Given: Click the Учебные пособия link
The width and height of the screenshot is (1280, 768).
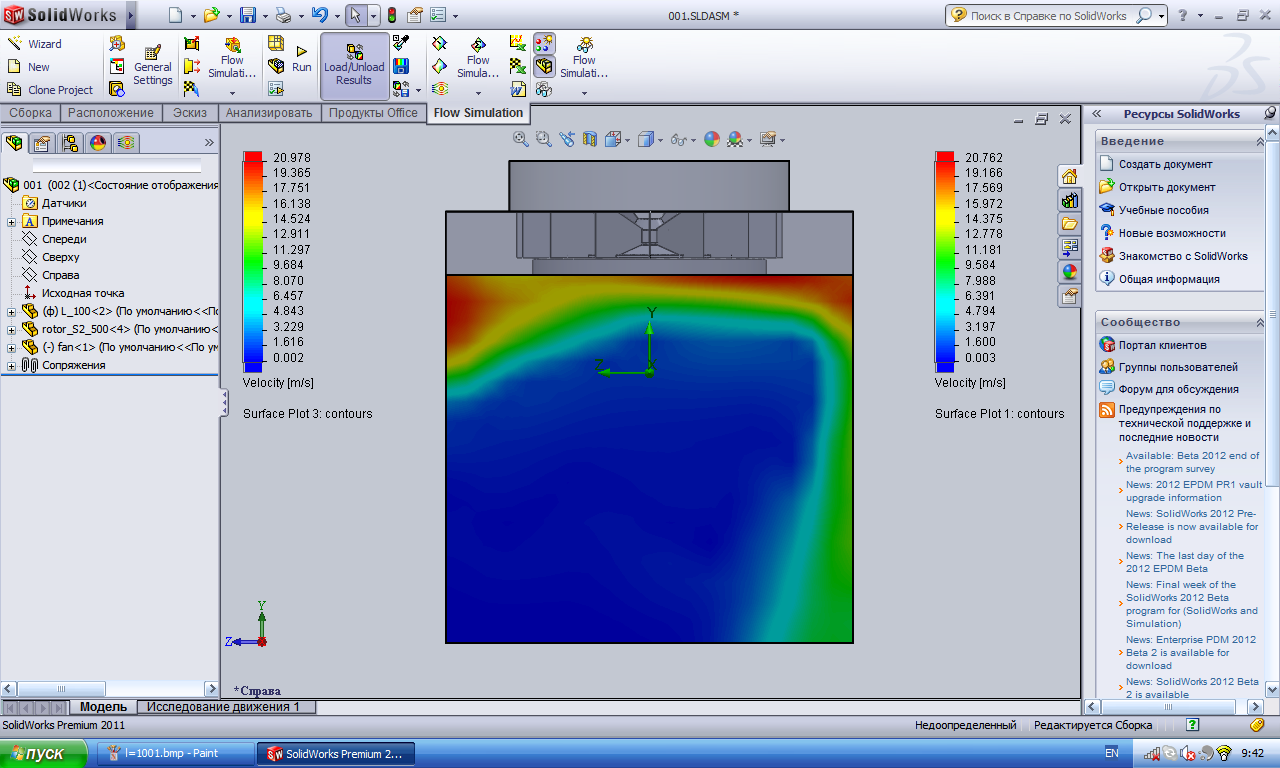Looking at the screenshot, I should click(1163, 210).
